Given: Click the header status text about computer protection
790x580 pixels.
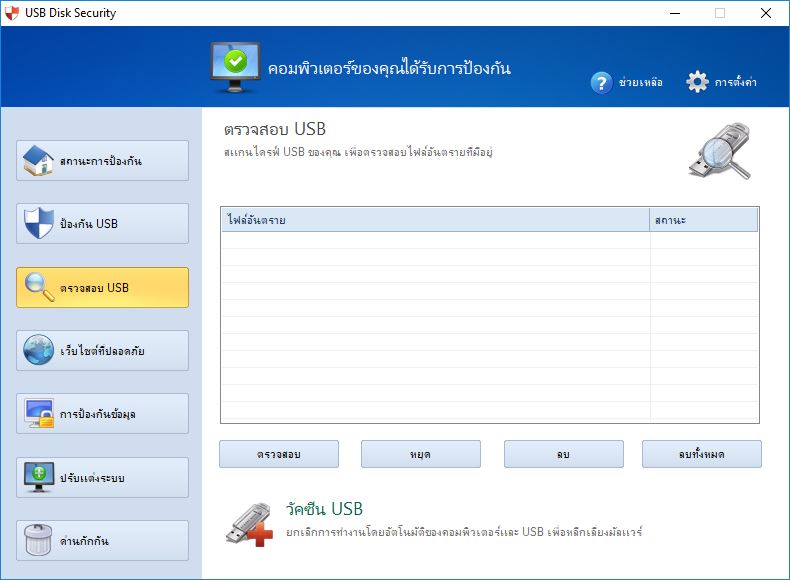Looking at the screenshot, I should tap(389, 68).
